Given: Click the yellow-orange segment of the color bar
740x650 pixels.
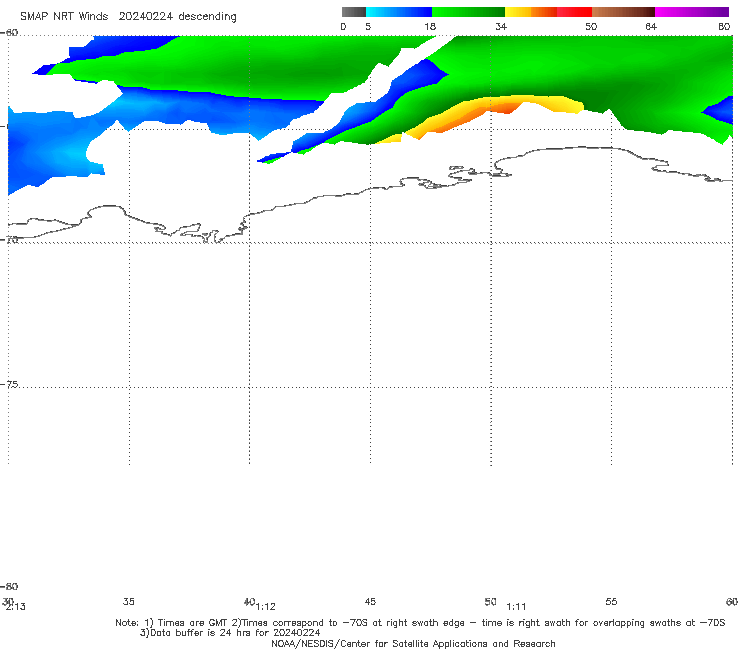Looking at the screenshot, I should pos(531,12).
